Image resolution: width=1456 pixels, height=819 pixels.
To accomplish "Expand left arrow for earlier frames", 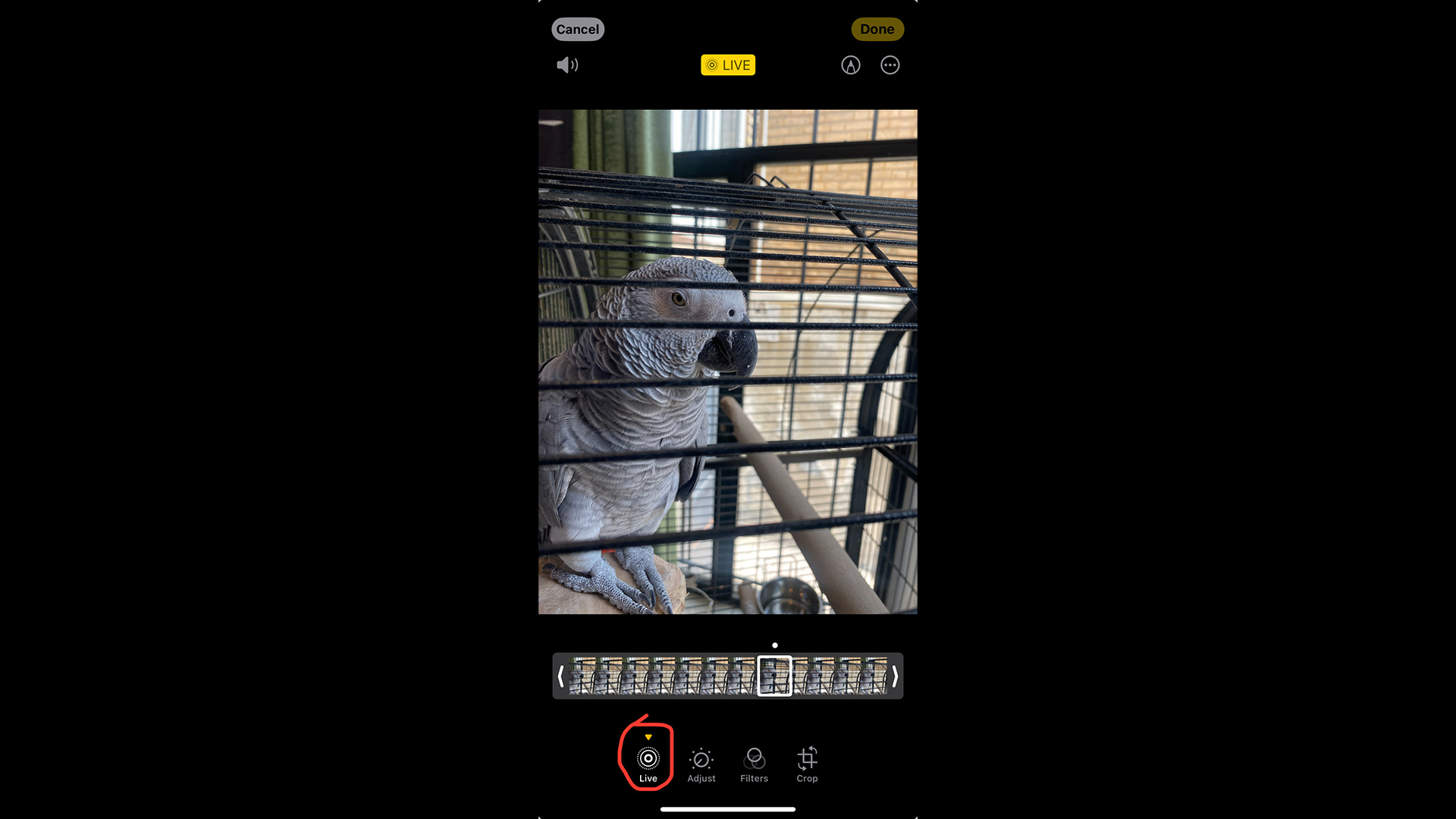I will click(x=561, y=676).
